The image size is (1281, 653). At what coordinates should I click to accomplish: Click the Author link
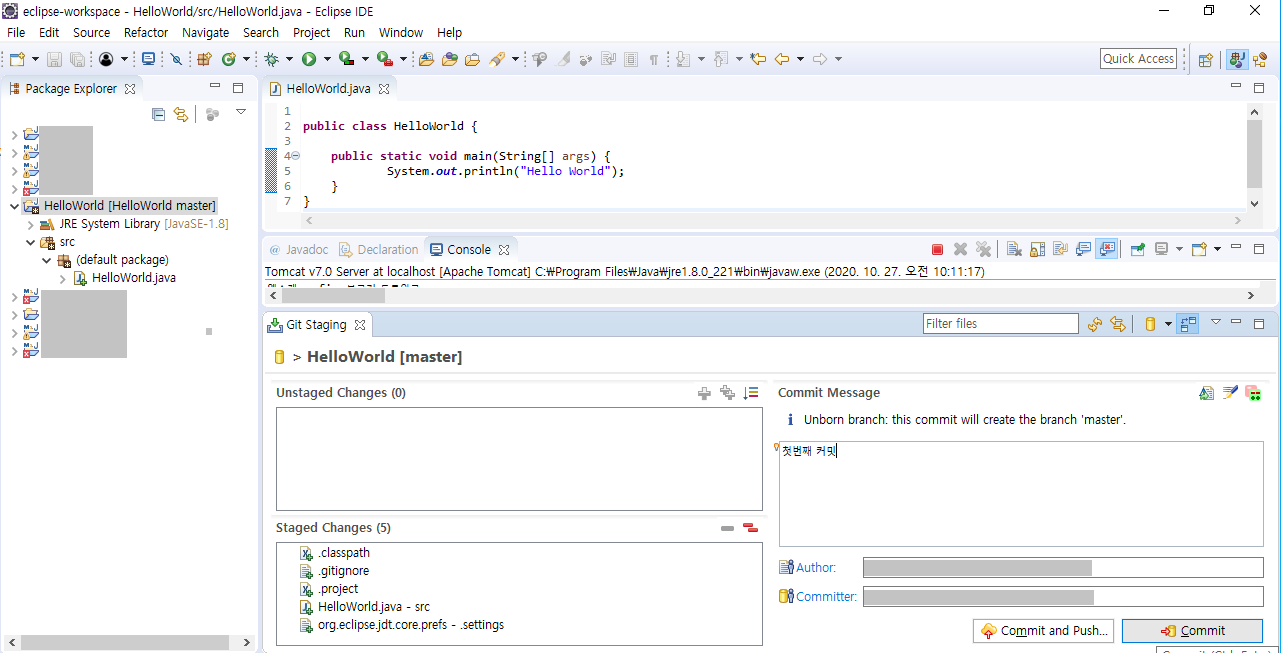coord(816,568)
